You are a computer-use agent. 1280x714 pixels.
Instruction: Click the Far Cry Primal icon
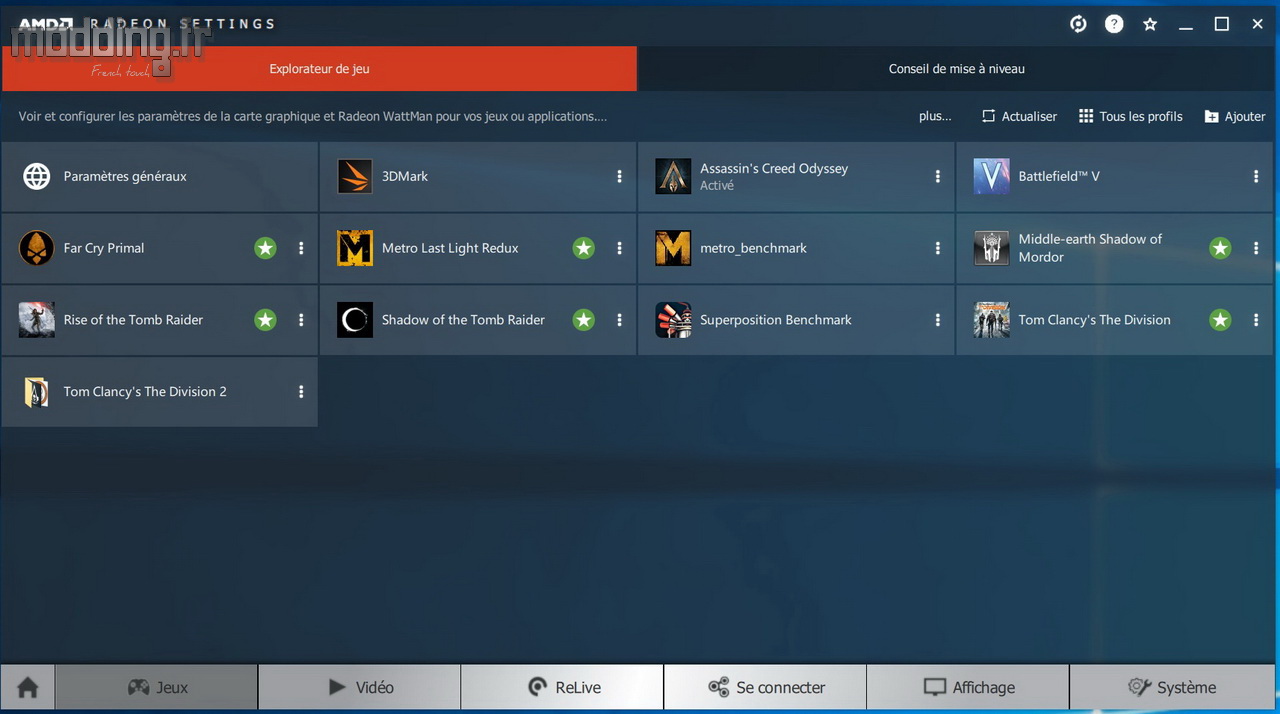coord(37,248)
